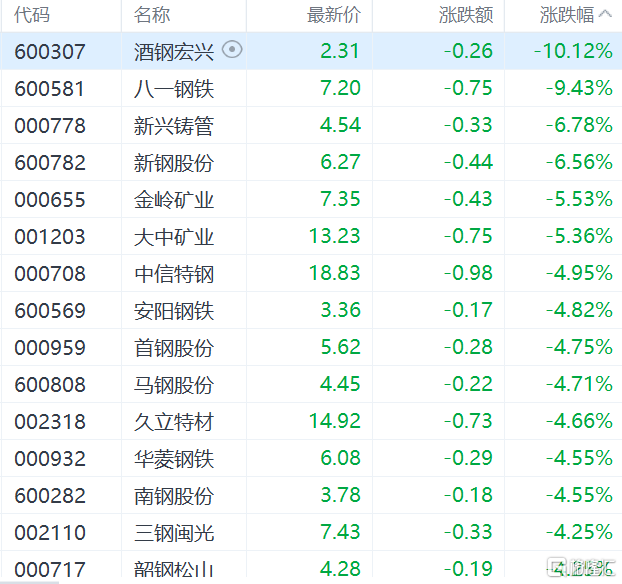Image resolution: width=622 pixels, height=584 pixels.
Task: Open stock 南钢股份
Action: pyautogui.click(x=174, y=496)
